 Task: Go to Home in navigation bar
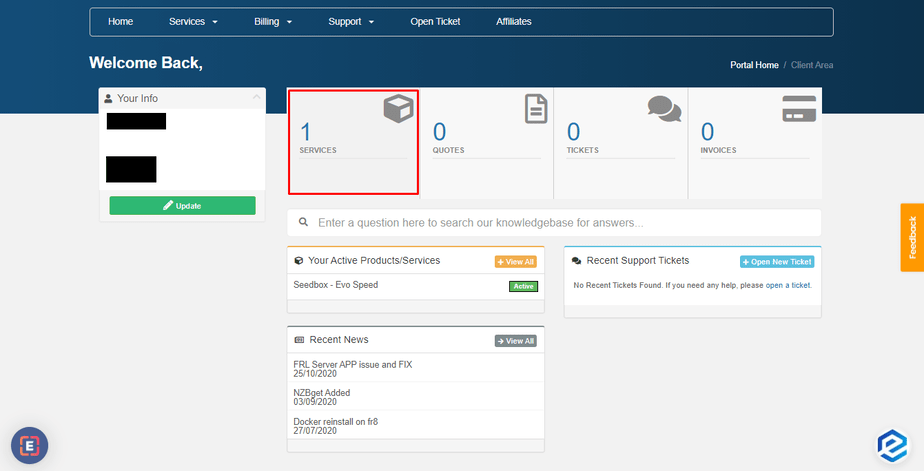pyautogui.click(x=120, y=22)
